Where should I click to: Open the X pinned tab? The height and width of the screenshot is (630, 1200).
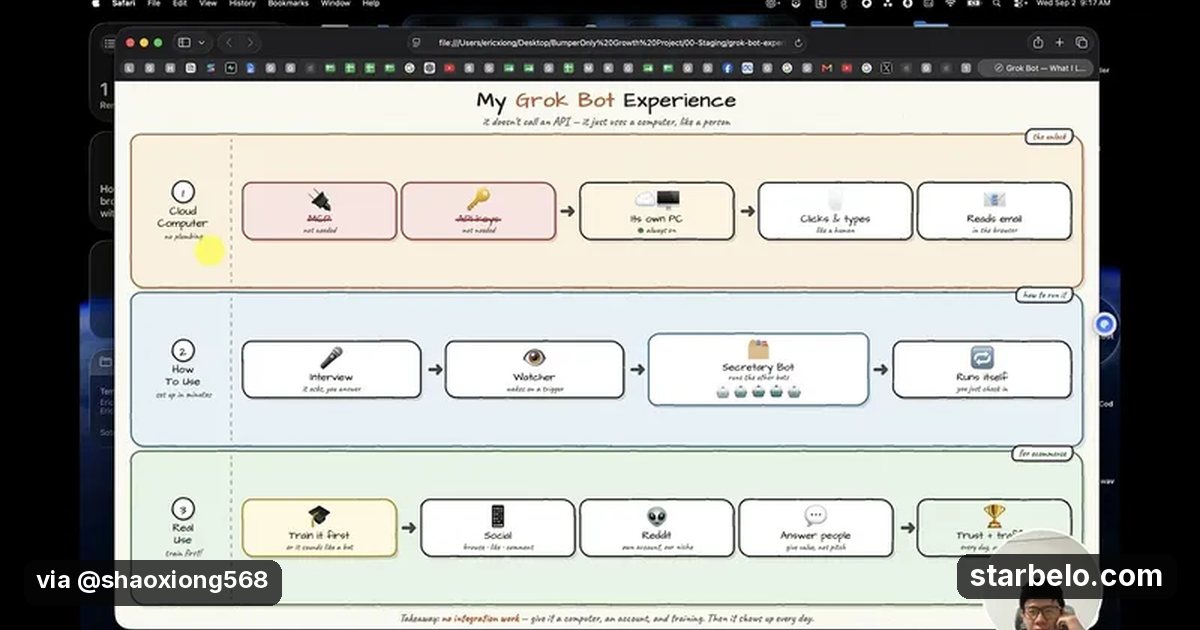[886, 68]
